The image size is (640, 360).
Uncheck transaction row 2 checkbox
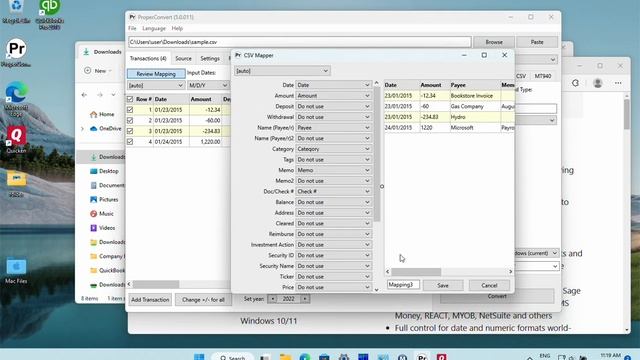[x=130, y=120]
